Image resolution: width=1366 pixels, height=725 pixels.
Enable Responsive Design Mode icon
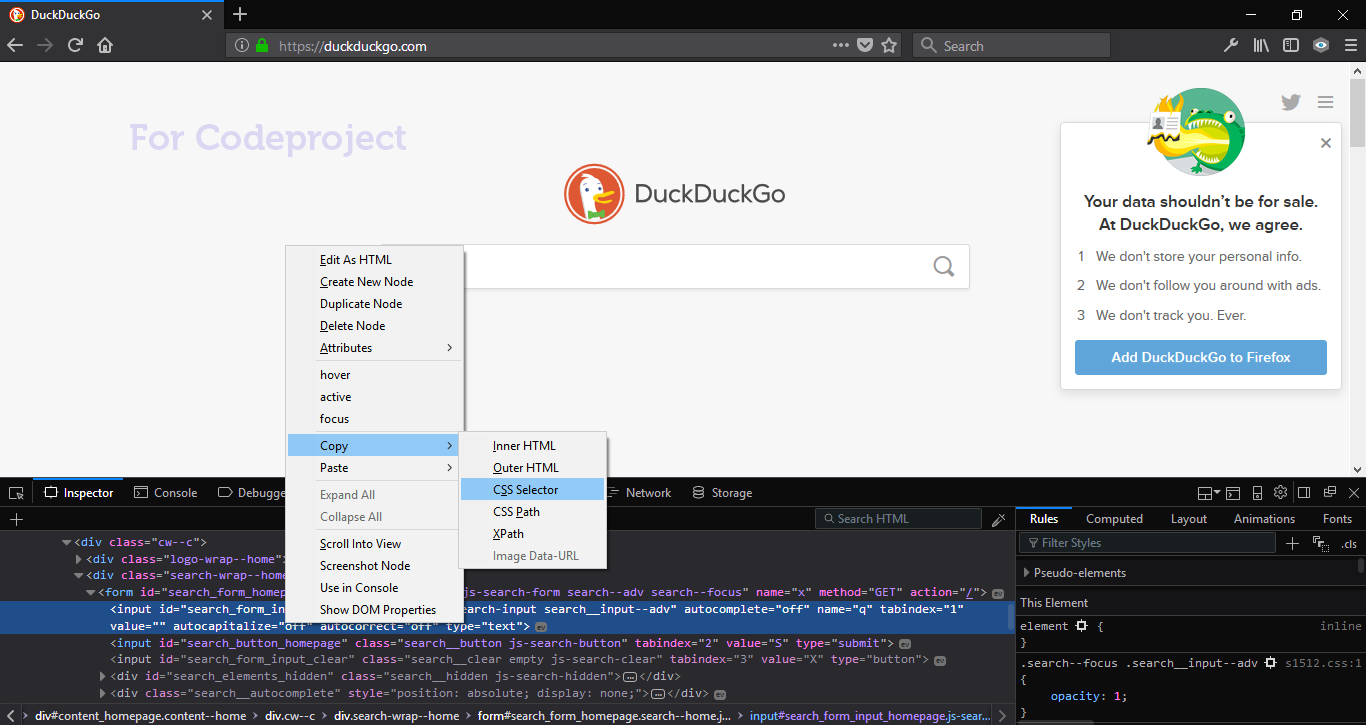click(x=1257, y=493)
